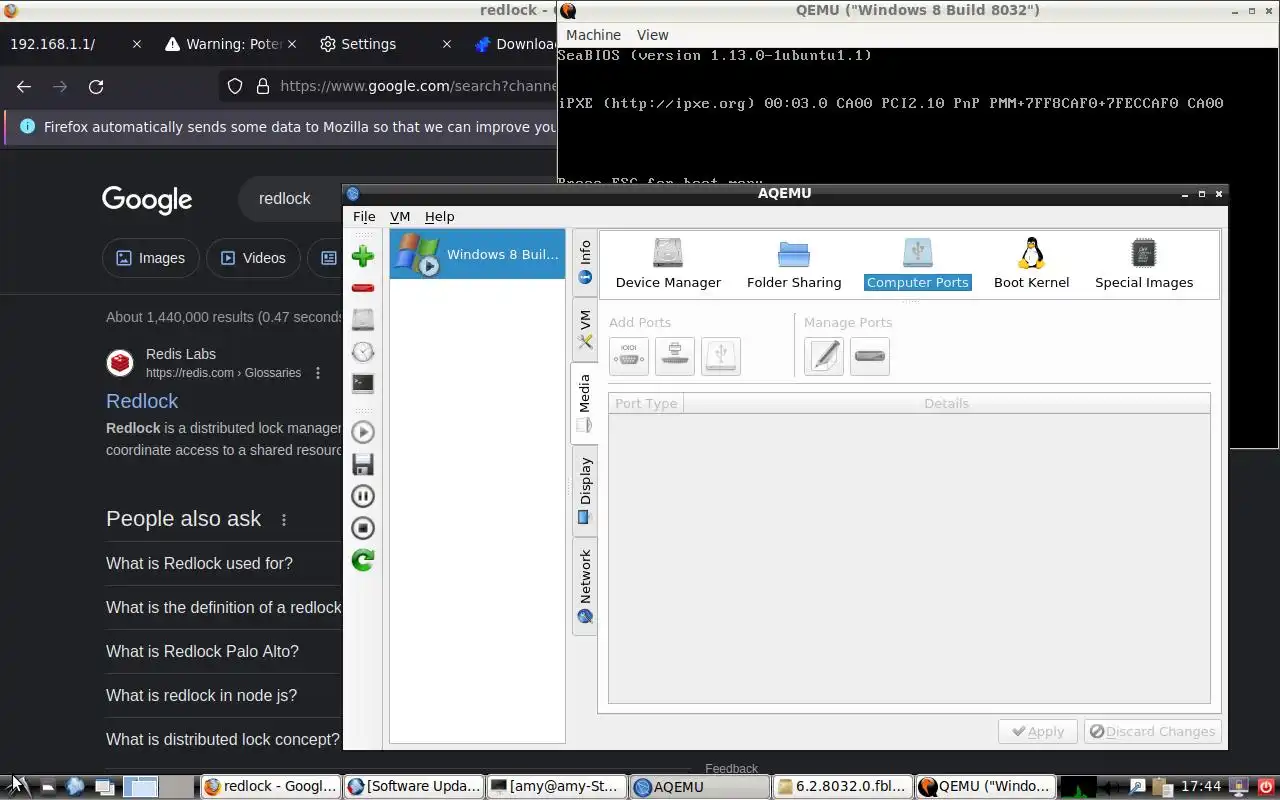Click Discard Changes button
Image resolution: width=1280 pixels, height=800 pixels.
tap(1152, 731)
